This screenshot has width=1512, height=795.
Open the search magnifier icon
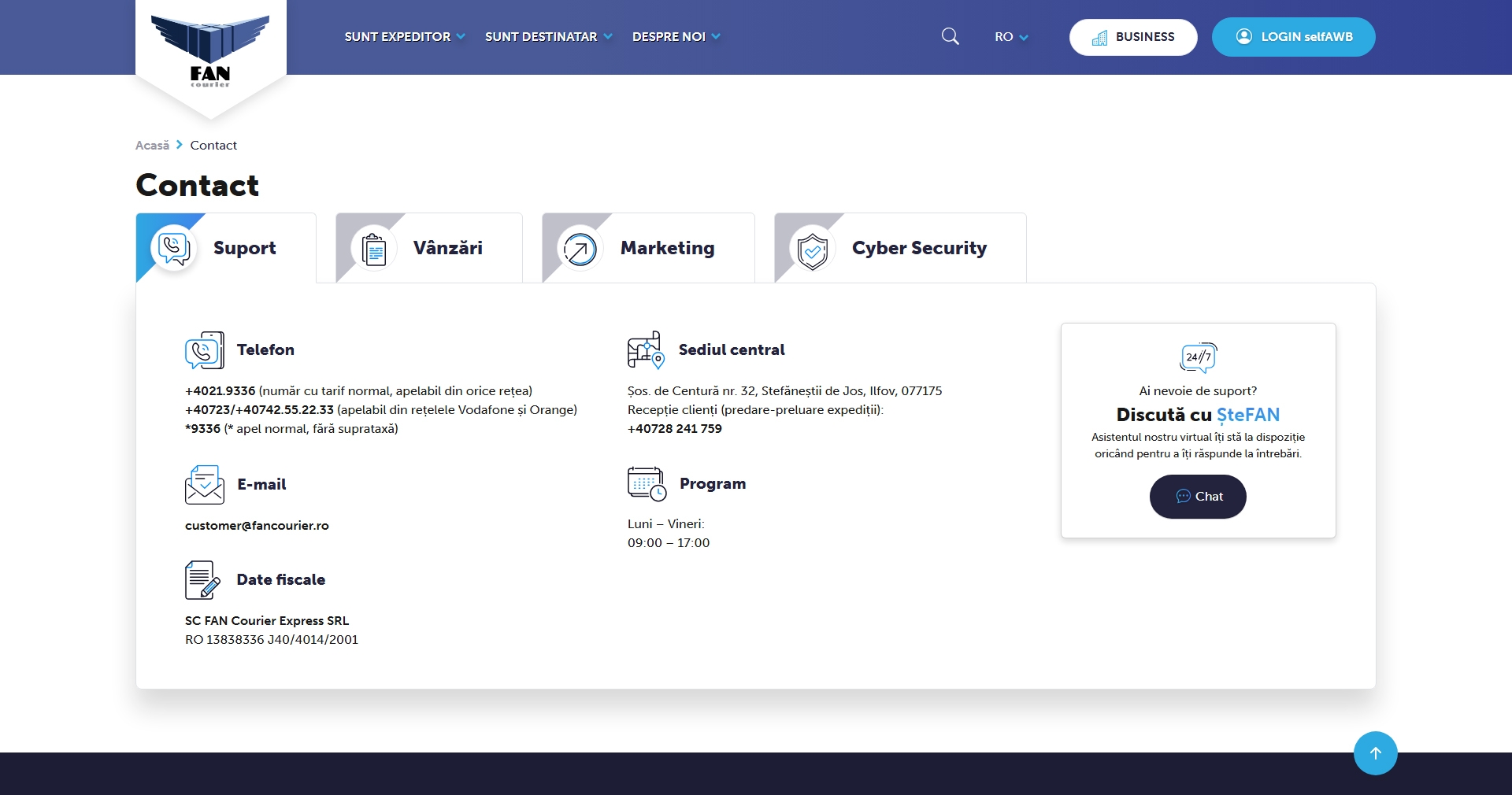pyautogui.click(x=950, y=36)
